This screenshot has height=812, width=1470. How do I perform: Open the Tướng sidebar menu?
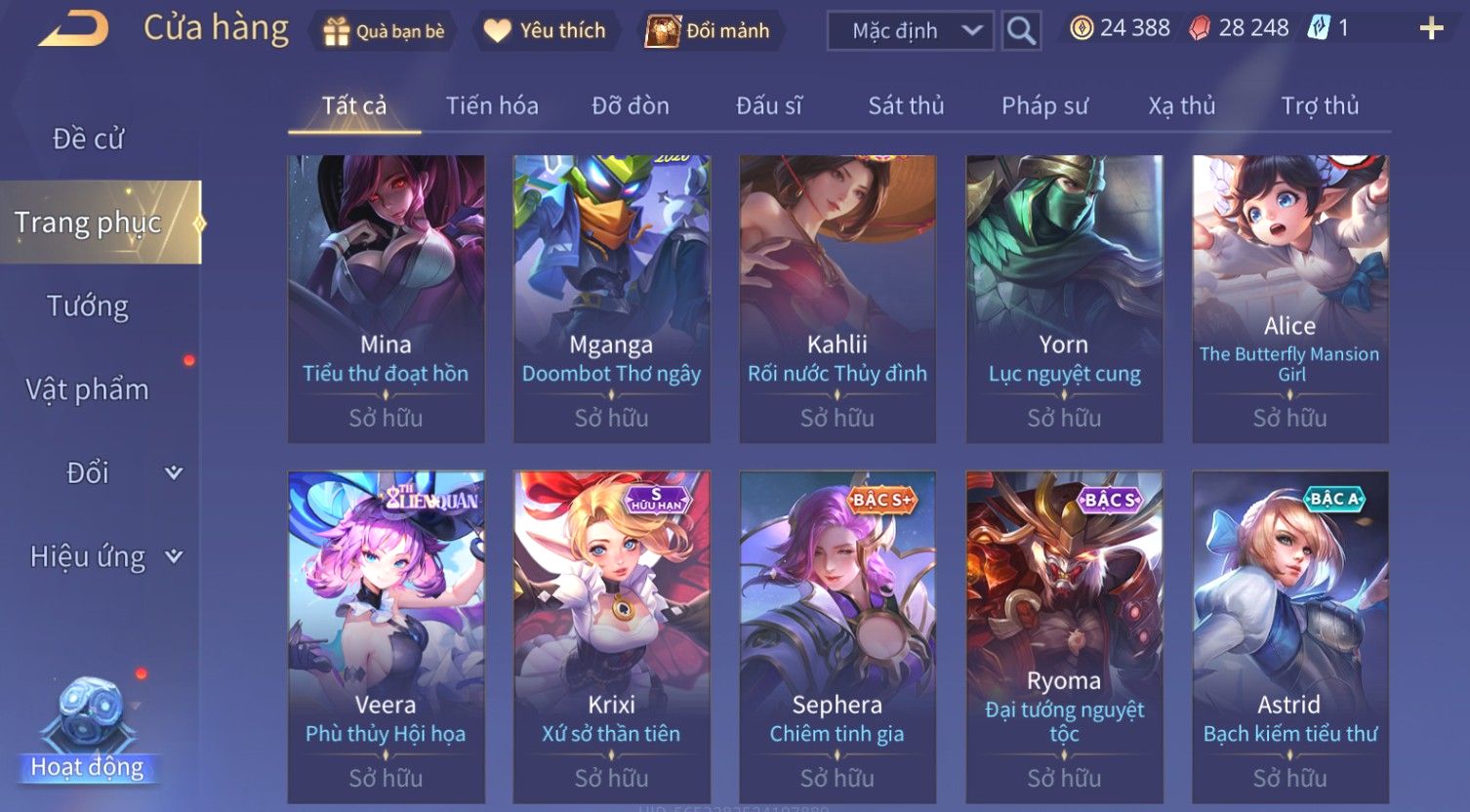(88, 306)
